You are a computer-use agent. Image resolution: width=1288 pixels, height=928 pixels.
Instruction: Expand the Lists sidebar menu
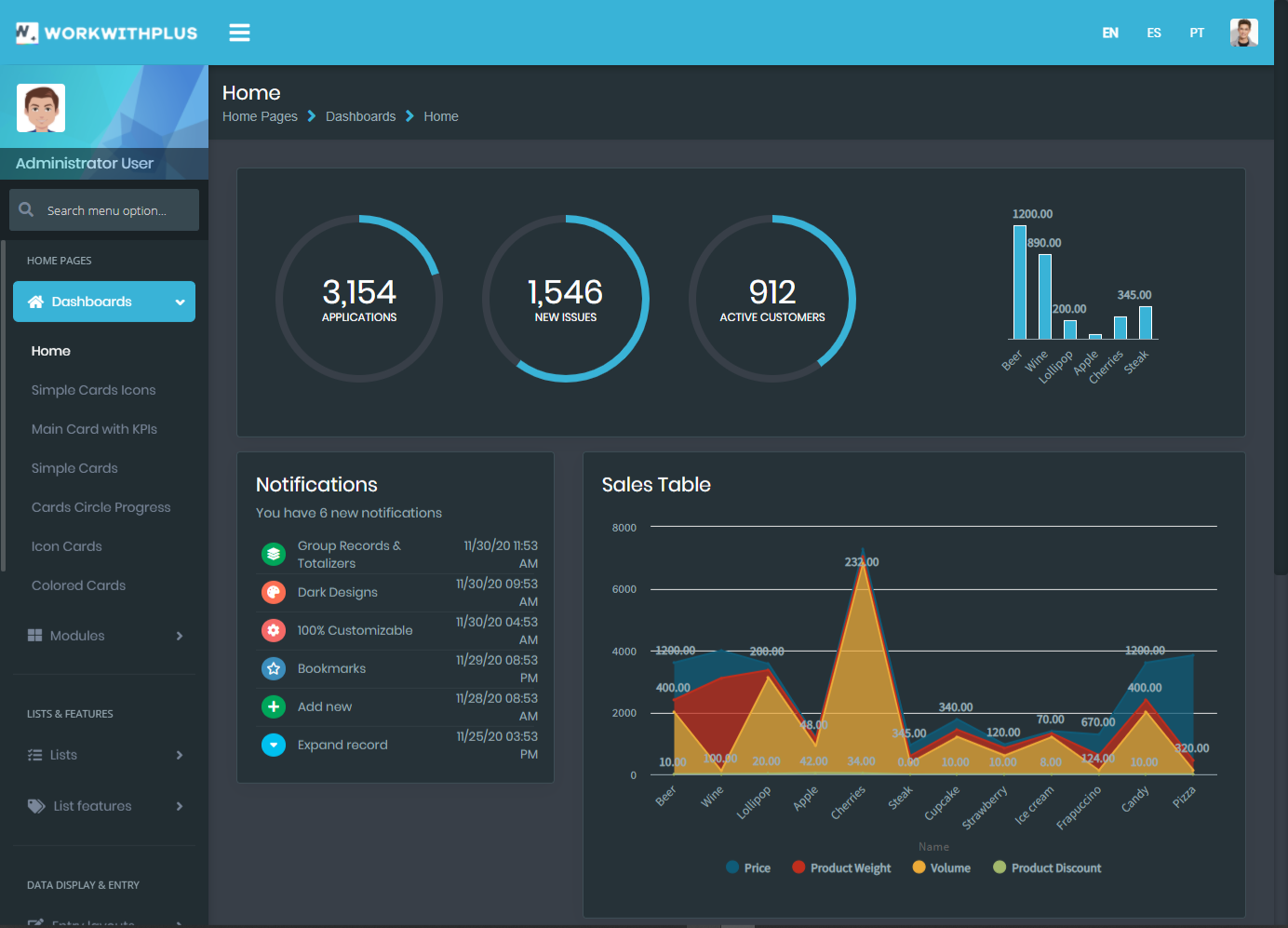(x=104, y=755)
